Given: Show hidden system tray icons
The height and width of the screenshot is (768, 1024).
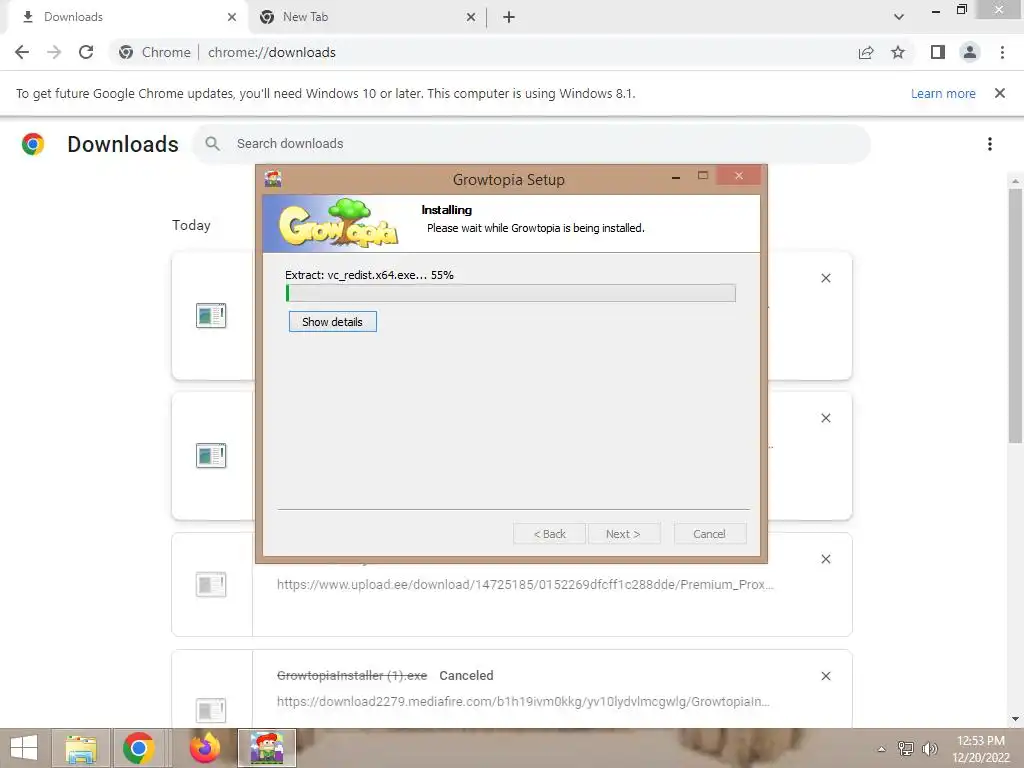Looking at the screenshot, I should [882, 749].
